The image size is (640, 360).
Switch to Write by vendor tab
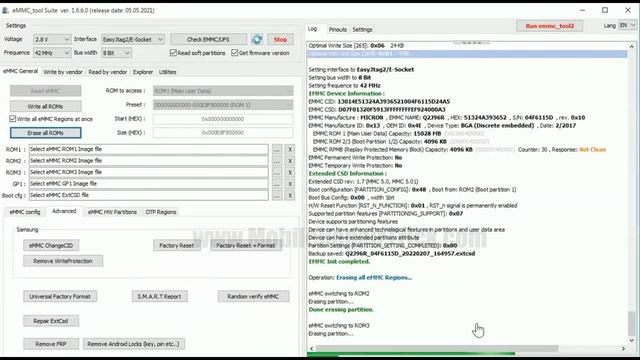pyautogui.click(x=63, y=72)
